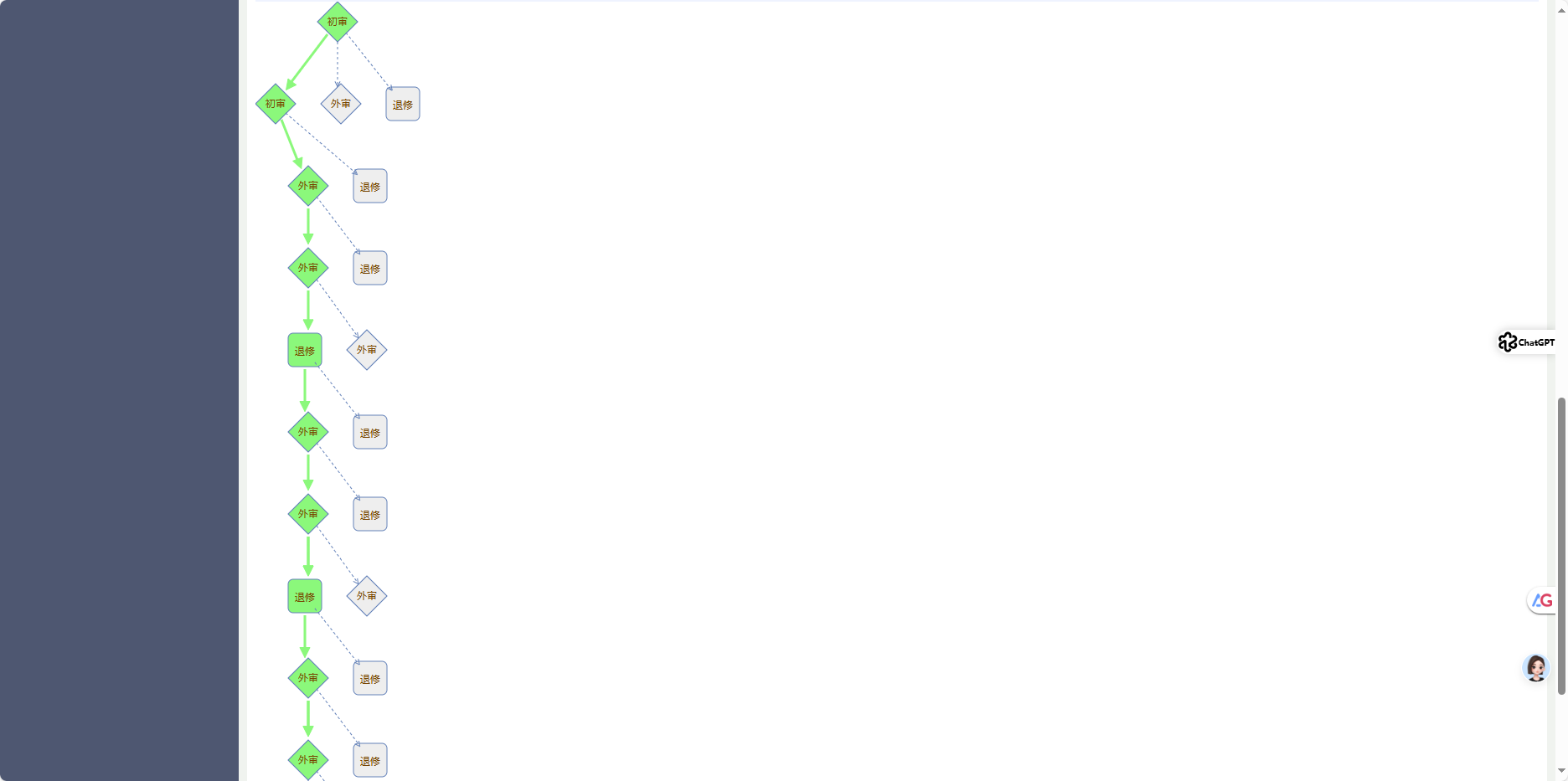Image resolution: width=1568 pixels, height=781 pixels.
Task: Click the first green 退修 square node
Action: click(305, 350)
